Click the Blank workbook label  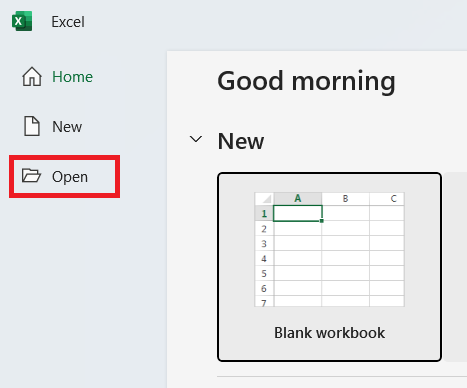pyautogui.click(x=329, y=333)
